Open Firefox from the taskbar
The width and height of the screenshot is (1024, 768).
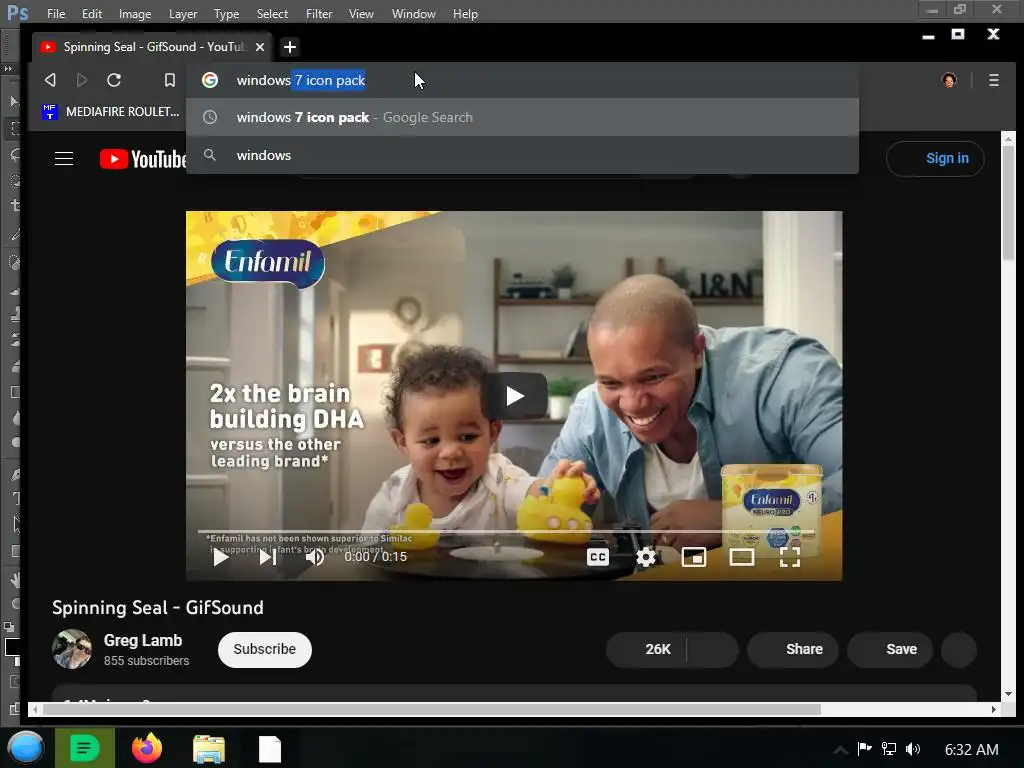(x=147, y=748)
